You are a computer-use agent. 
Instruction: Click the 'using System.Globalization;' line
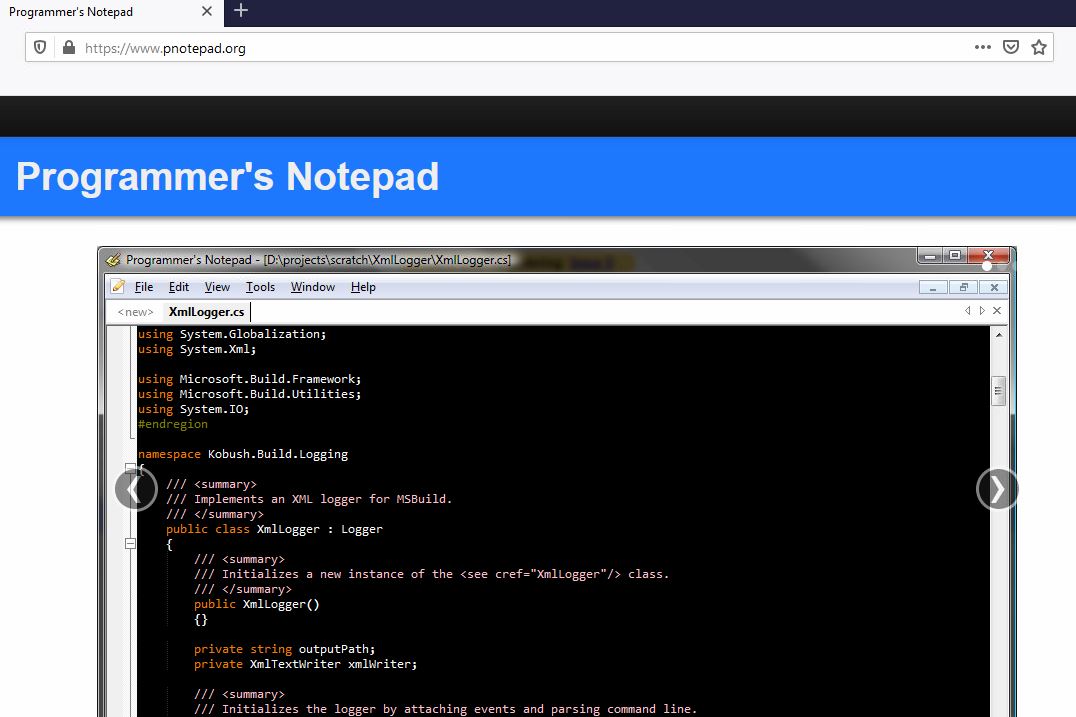[x=232, y=334]
